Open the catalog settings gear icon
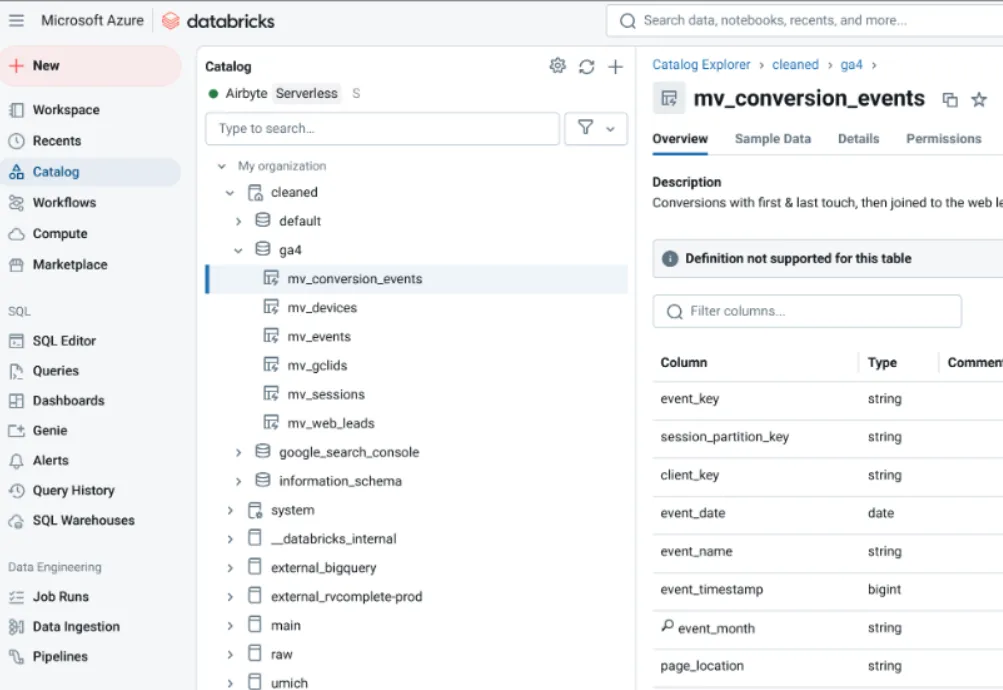The image size is (1003, 690). (557, 65)
